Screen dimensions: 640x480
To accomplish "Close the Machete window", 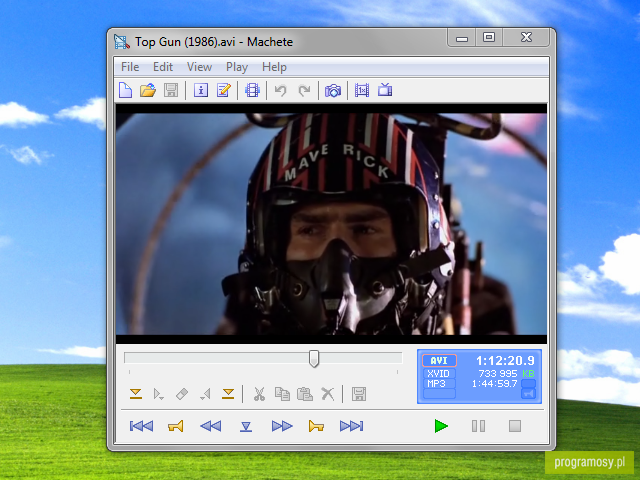I will point(527,38).
